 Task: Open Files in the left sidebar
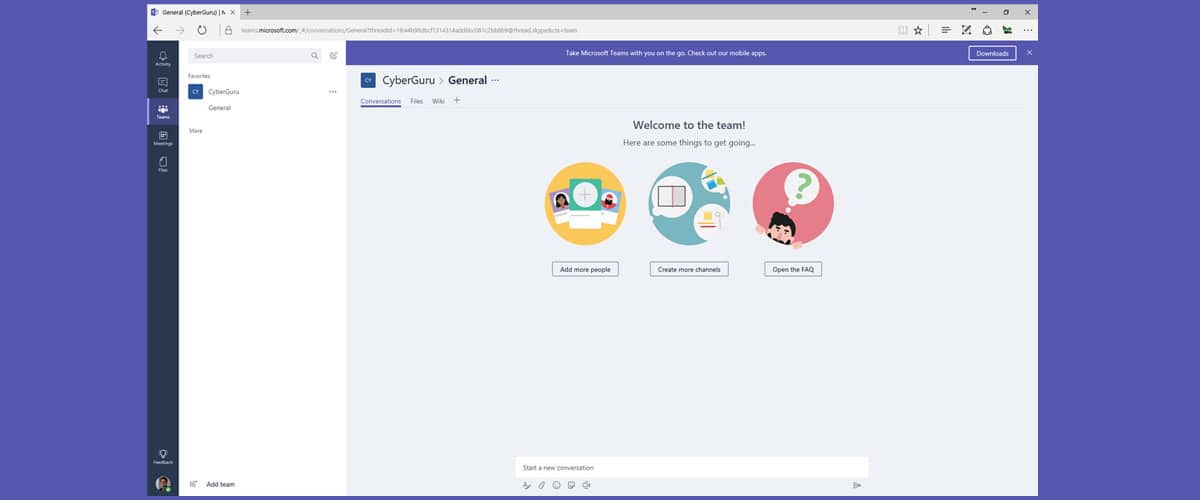coord(163,164)
